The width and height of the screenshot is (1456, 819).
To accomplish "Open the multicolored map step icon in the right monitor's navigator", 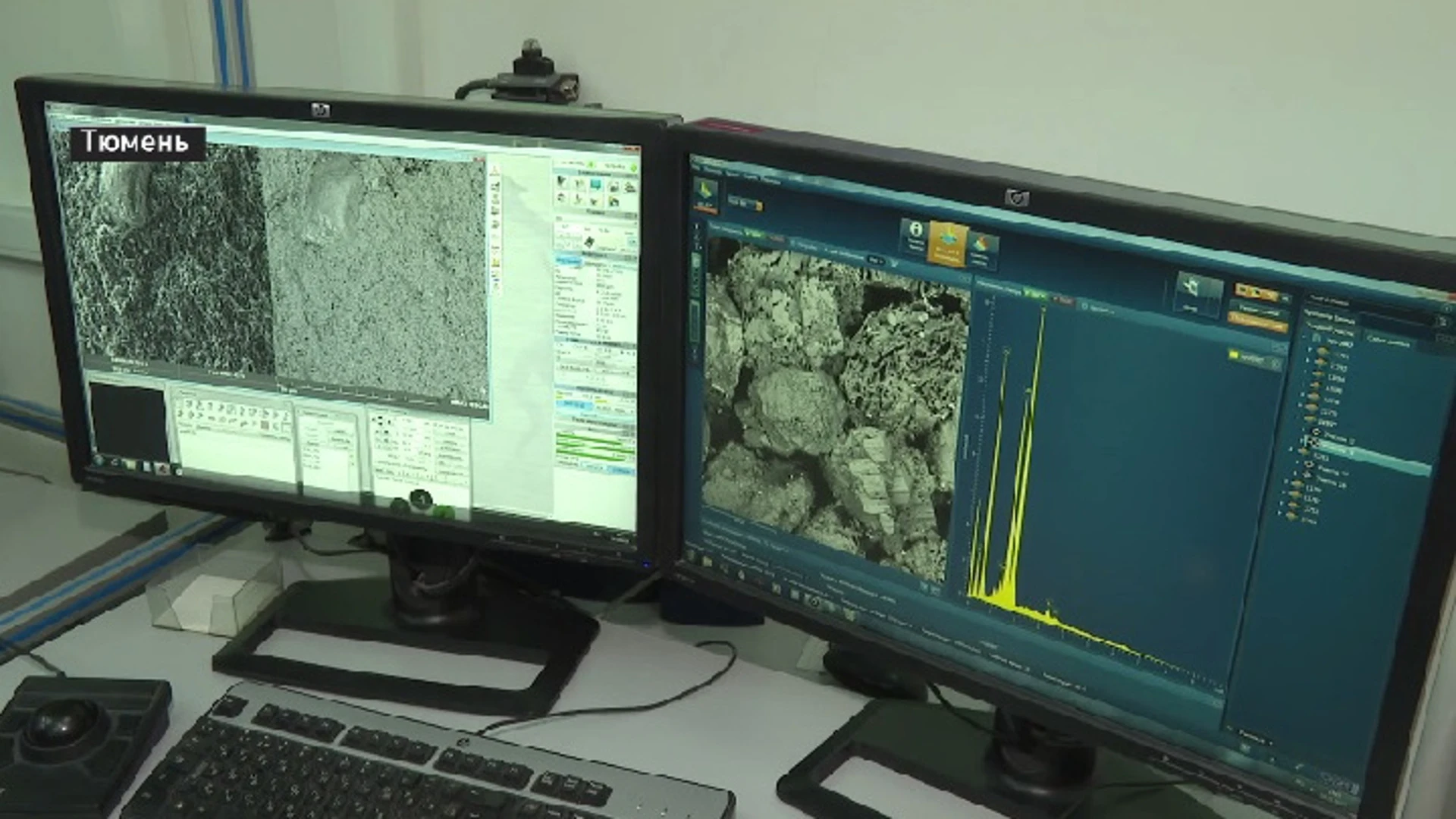I will (983, 250).
